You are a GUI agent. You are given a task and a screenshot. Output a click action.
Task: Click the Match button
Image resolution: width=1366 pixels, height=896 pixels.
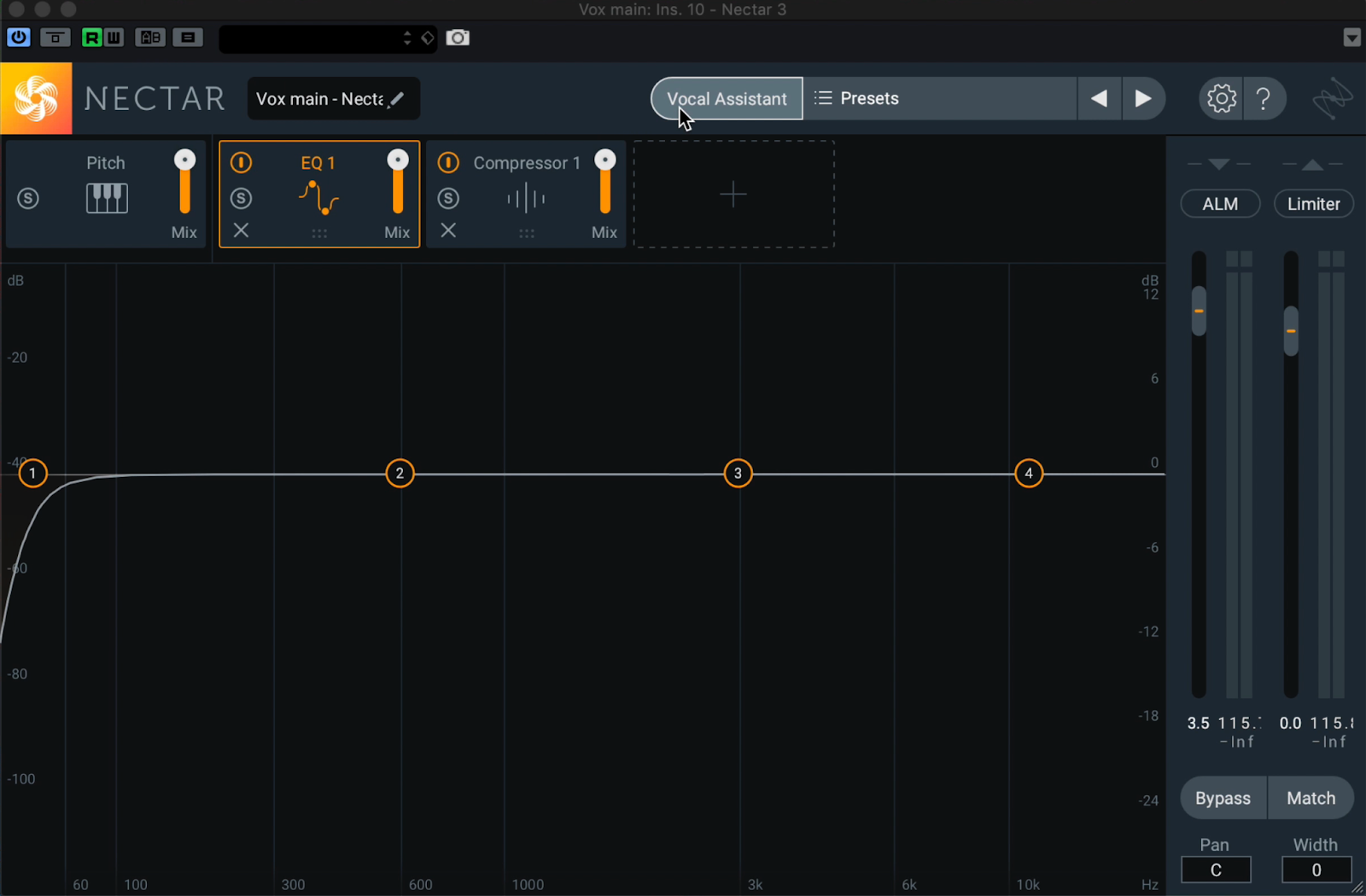pyautogui.click(x=1311, y=799)
